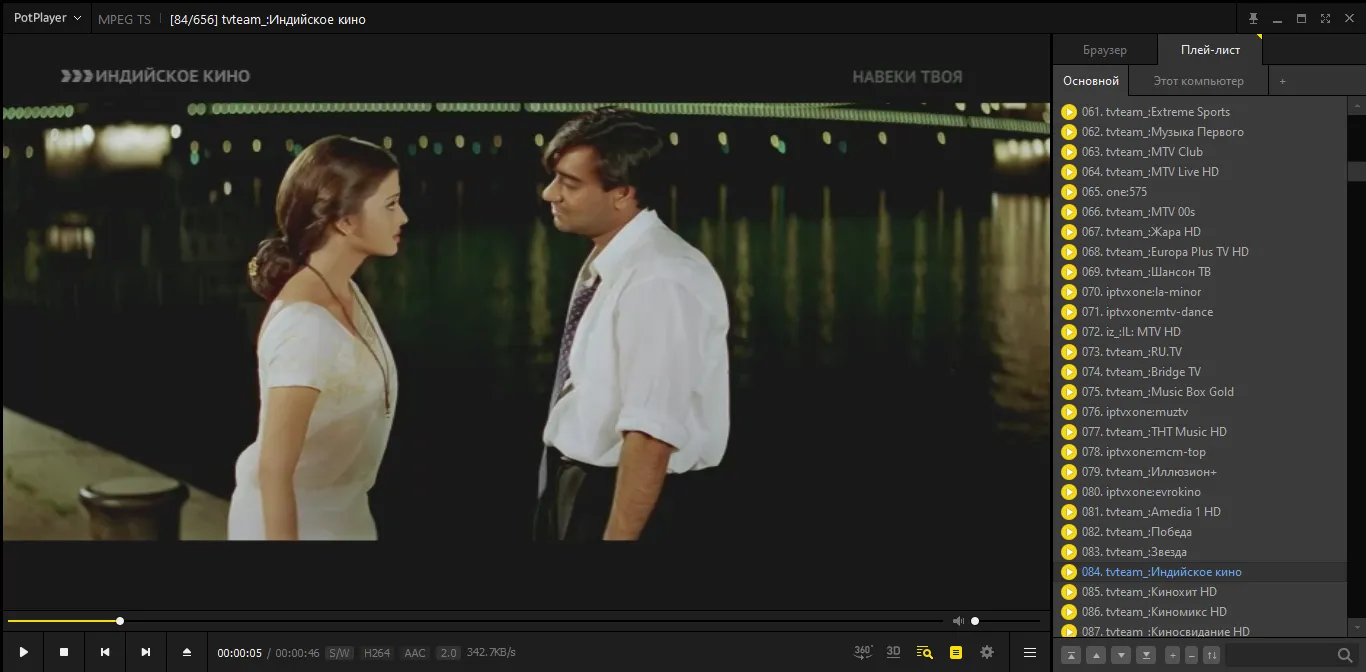
Task: Click the AAC audio codec badge
Action: pyautogui.click(x=415, y=653)
